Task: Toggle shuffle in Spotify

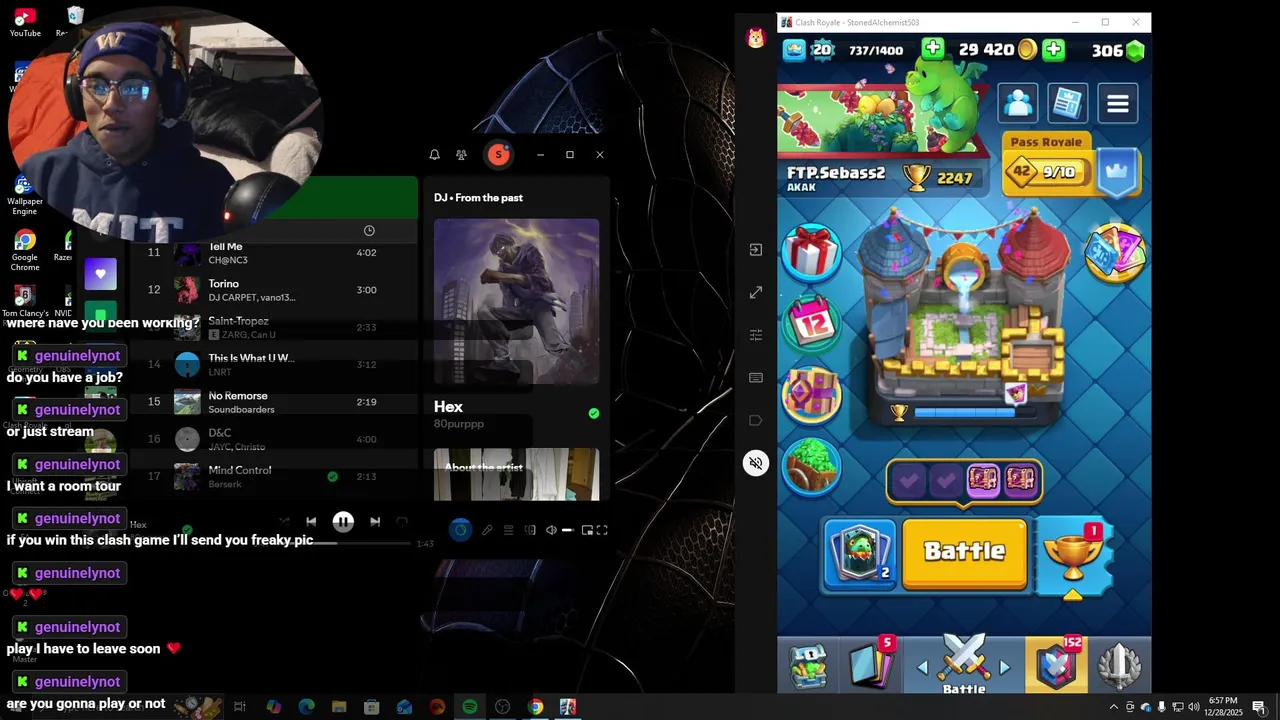Action: [284, 521]
